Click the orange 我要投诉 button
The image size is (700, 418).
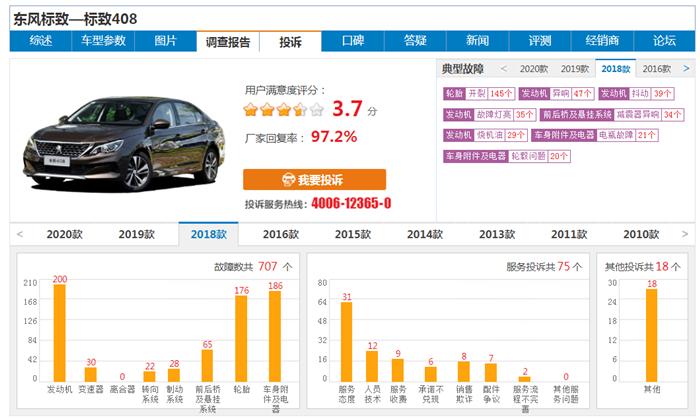pos(314,180)
